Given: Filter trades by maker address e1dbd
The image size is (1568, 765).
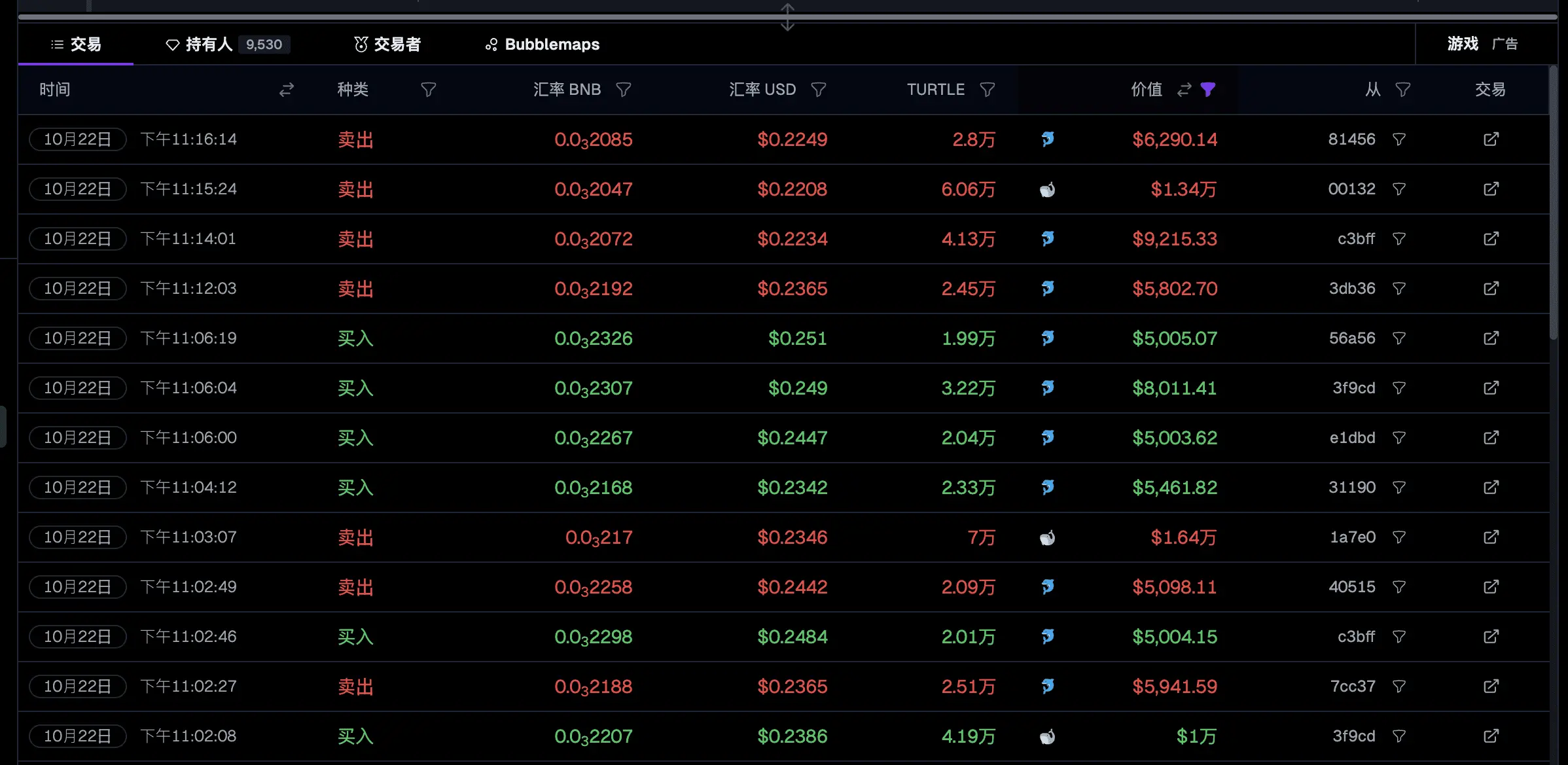Looking at the screenshot, I should coord(1399,438).
